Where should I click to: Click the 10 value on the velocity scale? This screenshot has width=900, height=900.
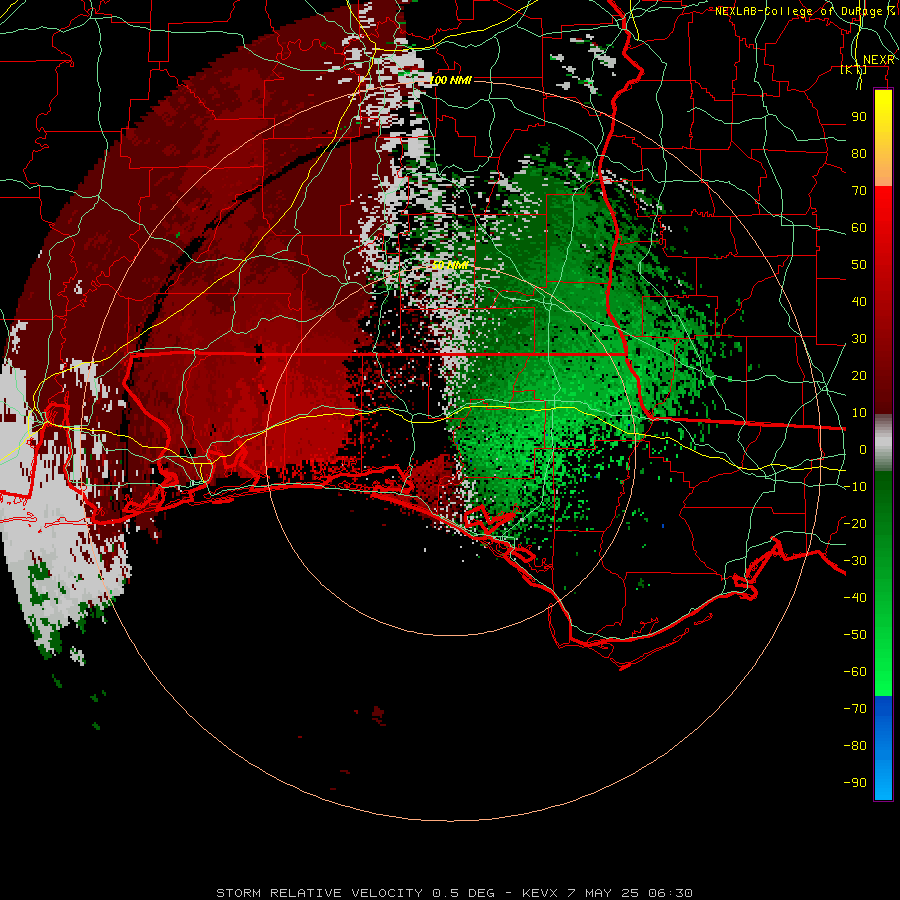[859, 413]
